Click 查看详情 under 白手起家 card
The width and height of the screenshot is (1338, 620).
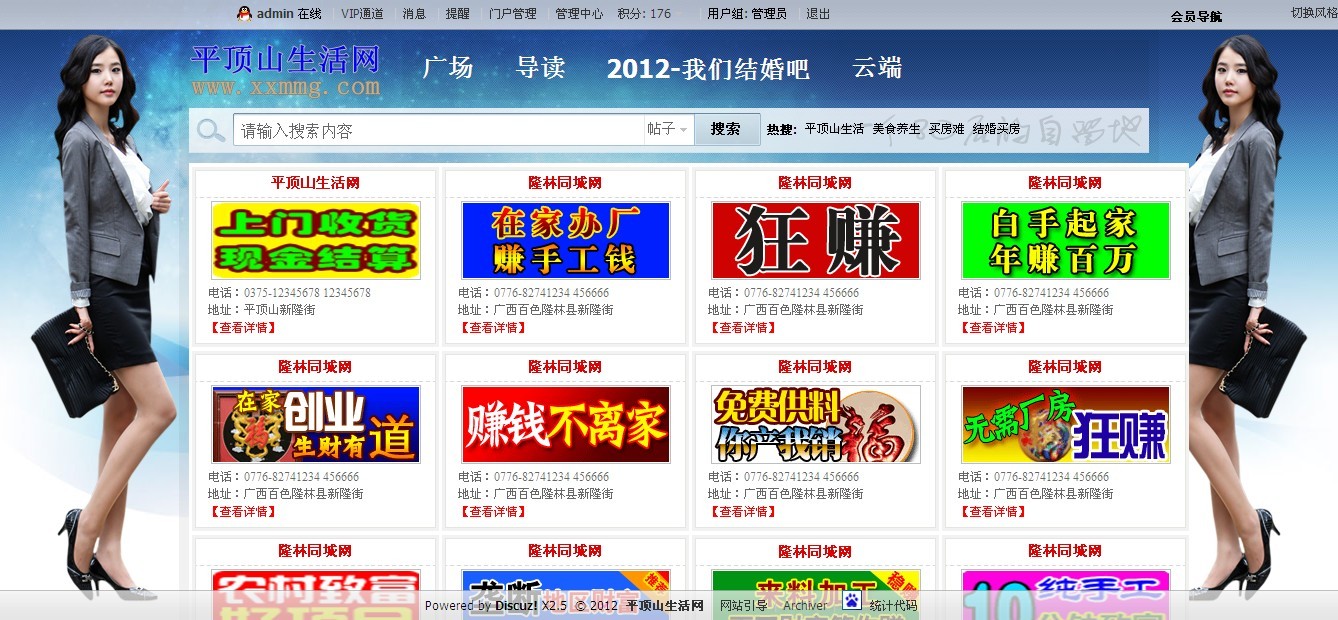coord(992,328)
